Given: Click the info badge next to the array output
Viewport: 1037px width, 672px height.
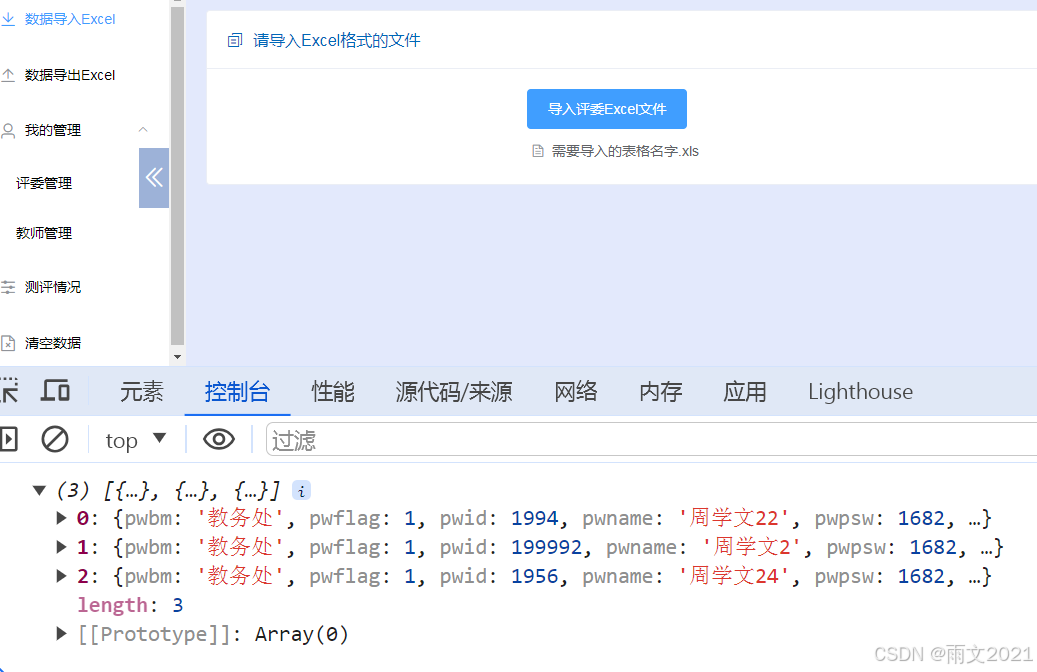Looking at the screenshot, I should point(301,490).
